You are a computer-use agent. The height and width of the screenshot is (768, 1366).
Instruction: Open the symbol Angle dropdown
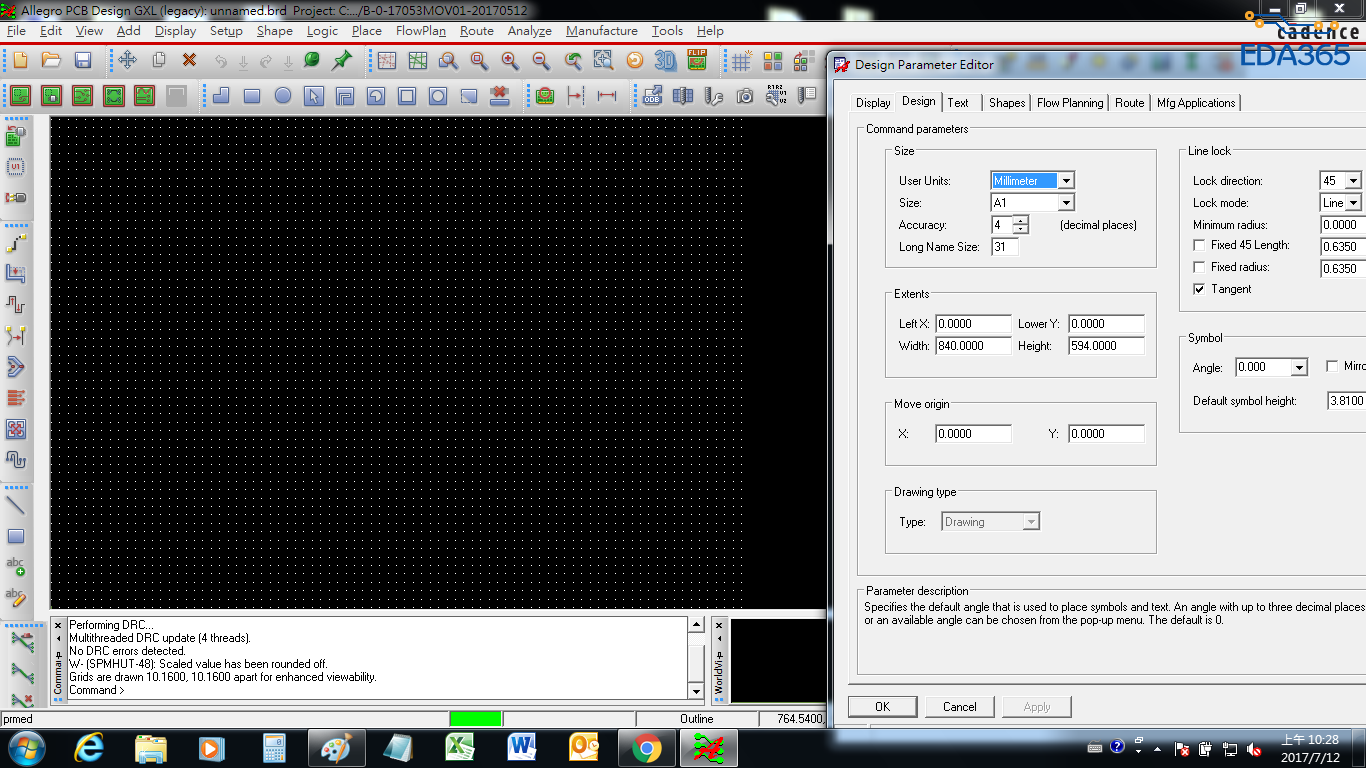pos(1299,368)
